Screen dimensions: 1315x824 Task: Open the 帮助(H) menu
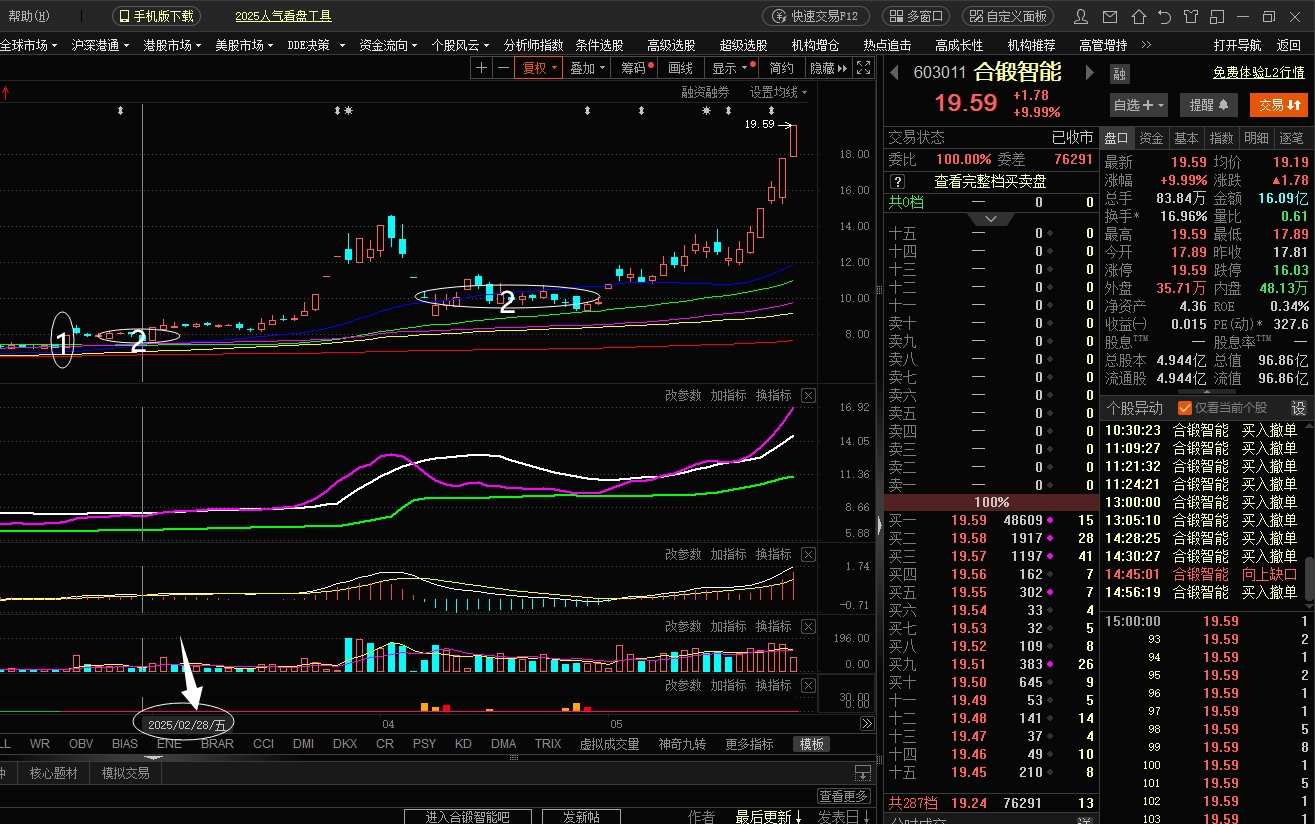pos(29,16)
